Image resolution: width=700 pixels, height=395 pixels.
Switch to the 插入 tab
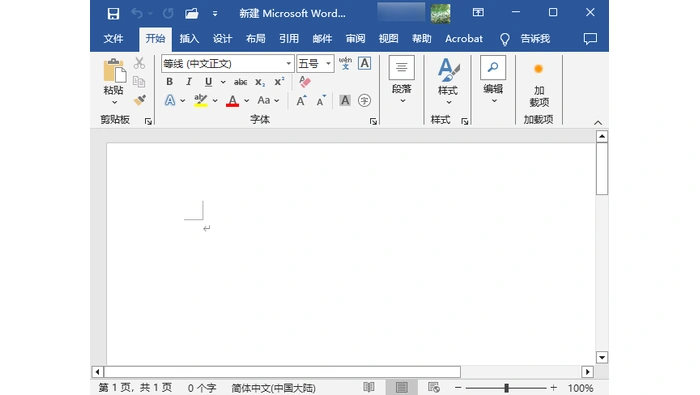point(189,39)
